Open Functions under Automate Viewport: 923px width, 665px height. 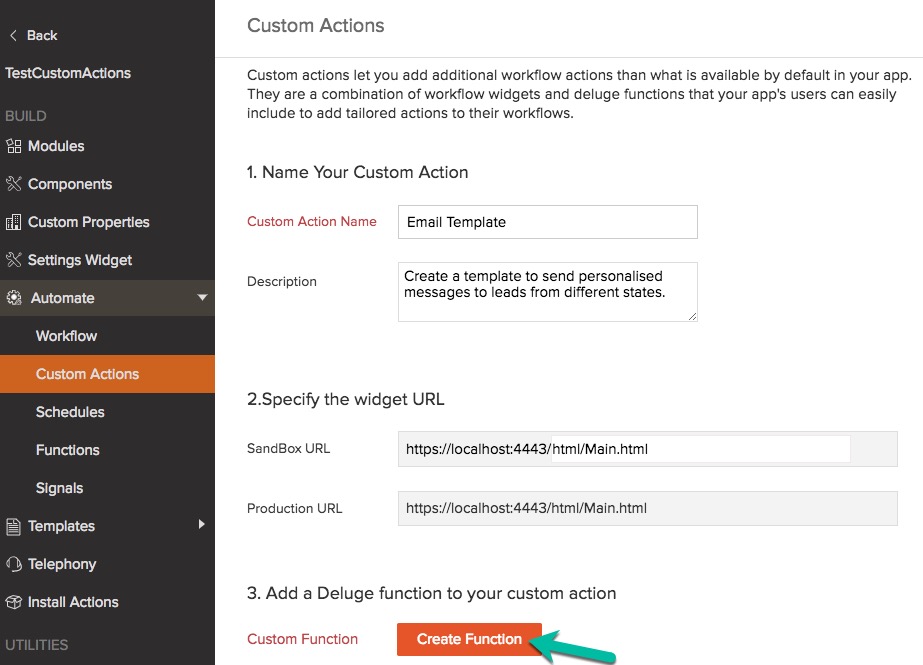point(67,450)
